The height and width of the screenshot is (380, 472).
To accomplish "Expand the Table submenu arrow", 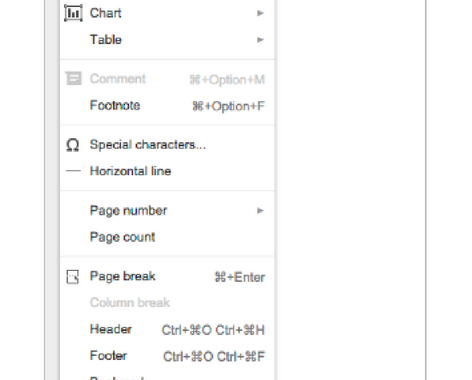I will 260,40.
